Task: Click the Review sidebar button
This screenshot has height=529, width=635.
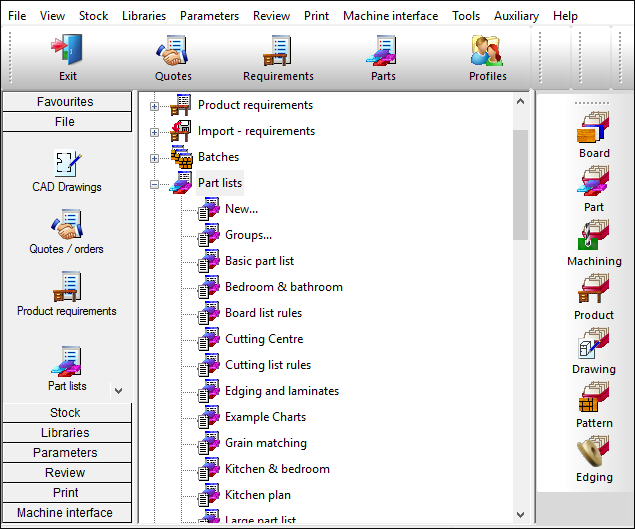Action: [x=67, y=472]
